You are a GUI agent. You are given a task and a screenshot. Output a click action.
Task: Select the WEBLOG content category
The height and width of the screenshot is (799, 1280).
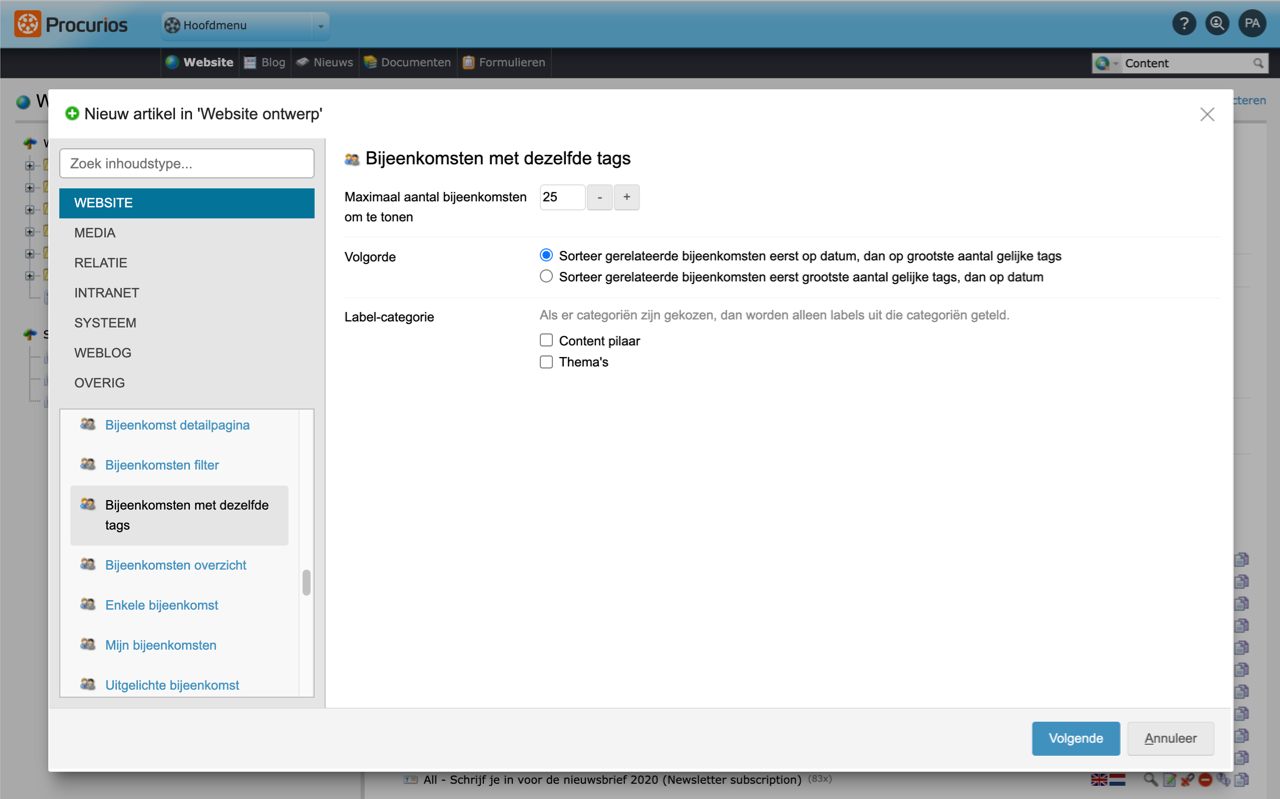coord(187,353)
